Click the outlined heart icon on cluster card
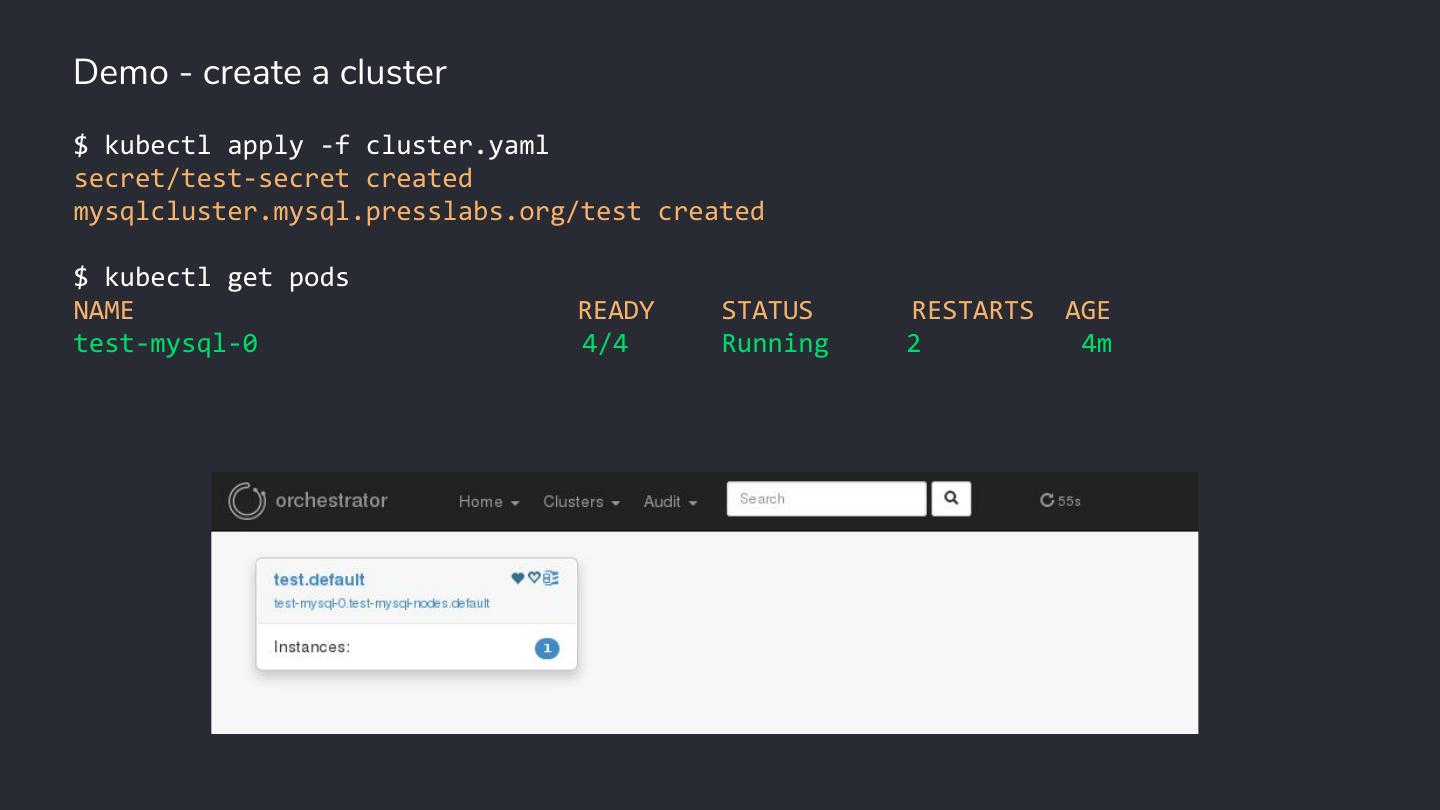1440x810 pixels. point(534,578)
